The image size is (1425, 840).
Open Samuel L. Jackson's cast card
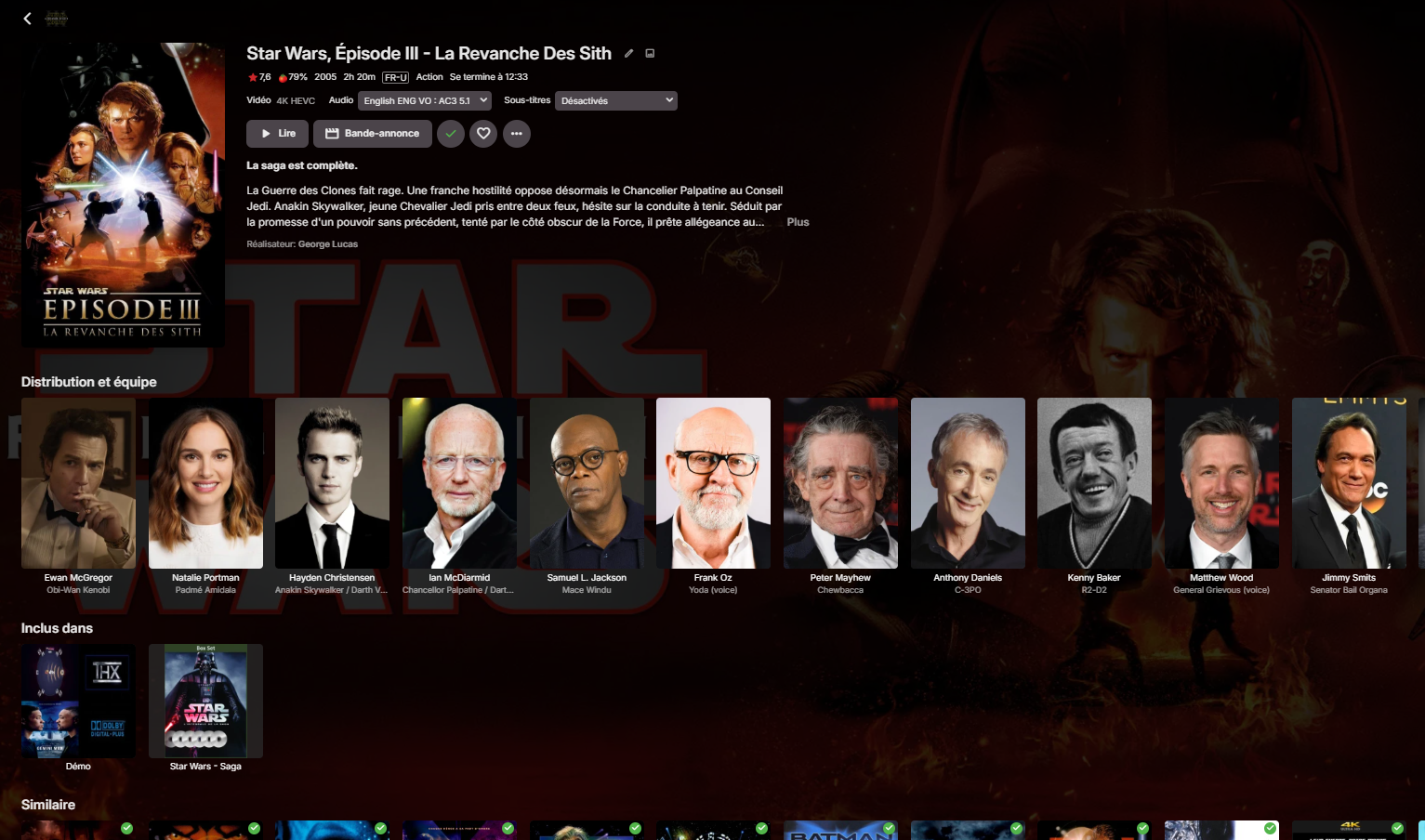(587, 496)
